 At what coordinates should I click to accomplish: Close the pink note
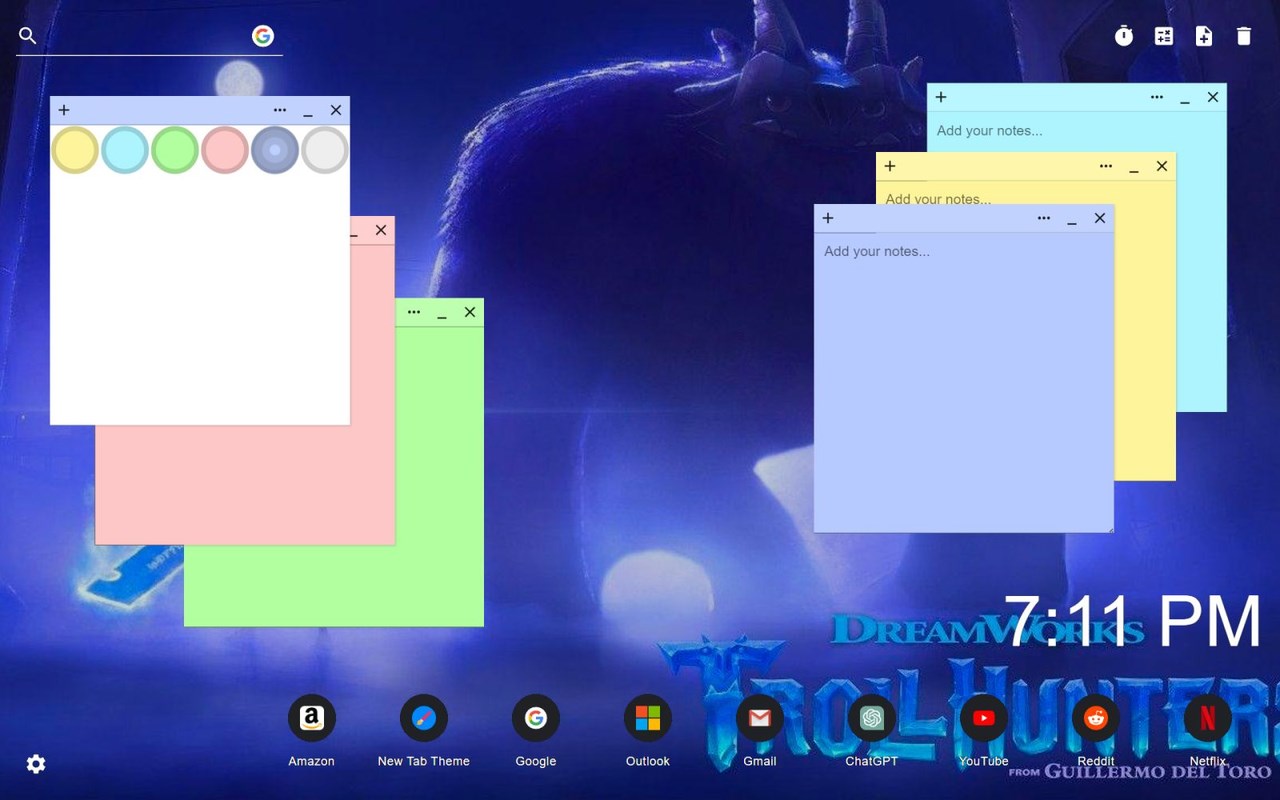pos(381,230)
